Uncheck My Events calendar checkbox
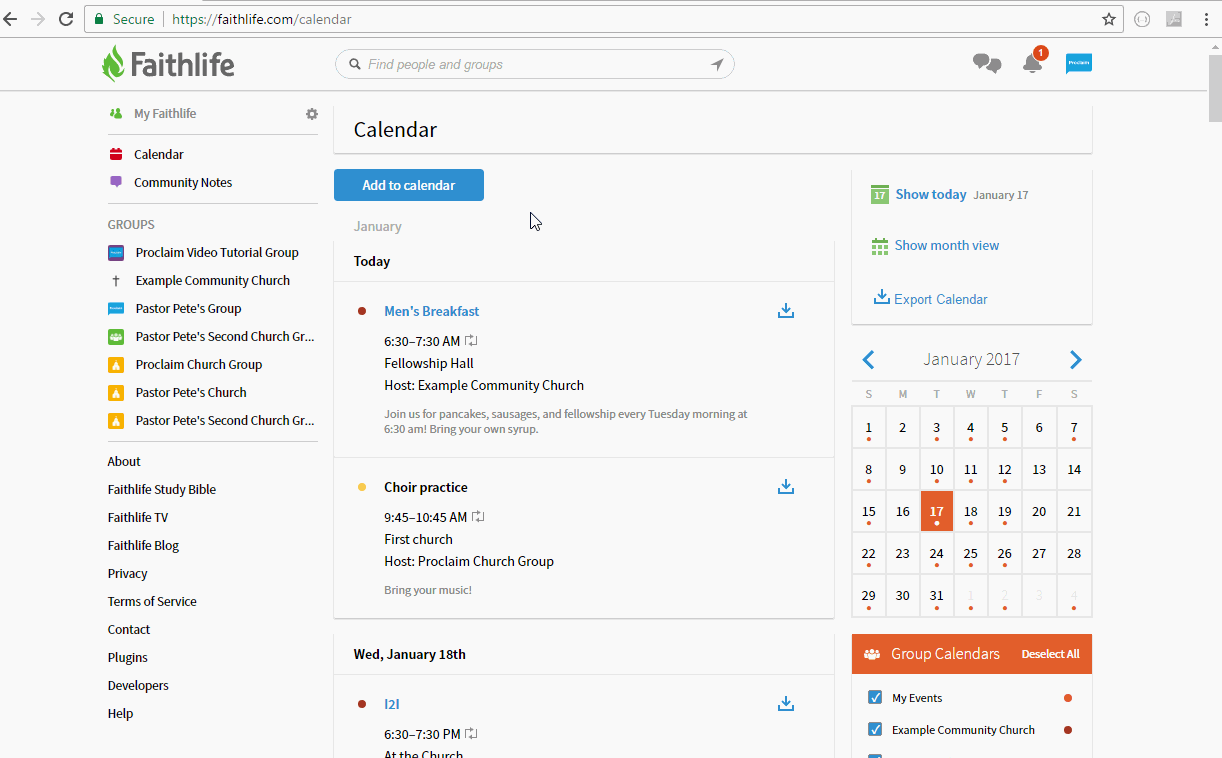 coord(875,698)
